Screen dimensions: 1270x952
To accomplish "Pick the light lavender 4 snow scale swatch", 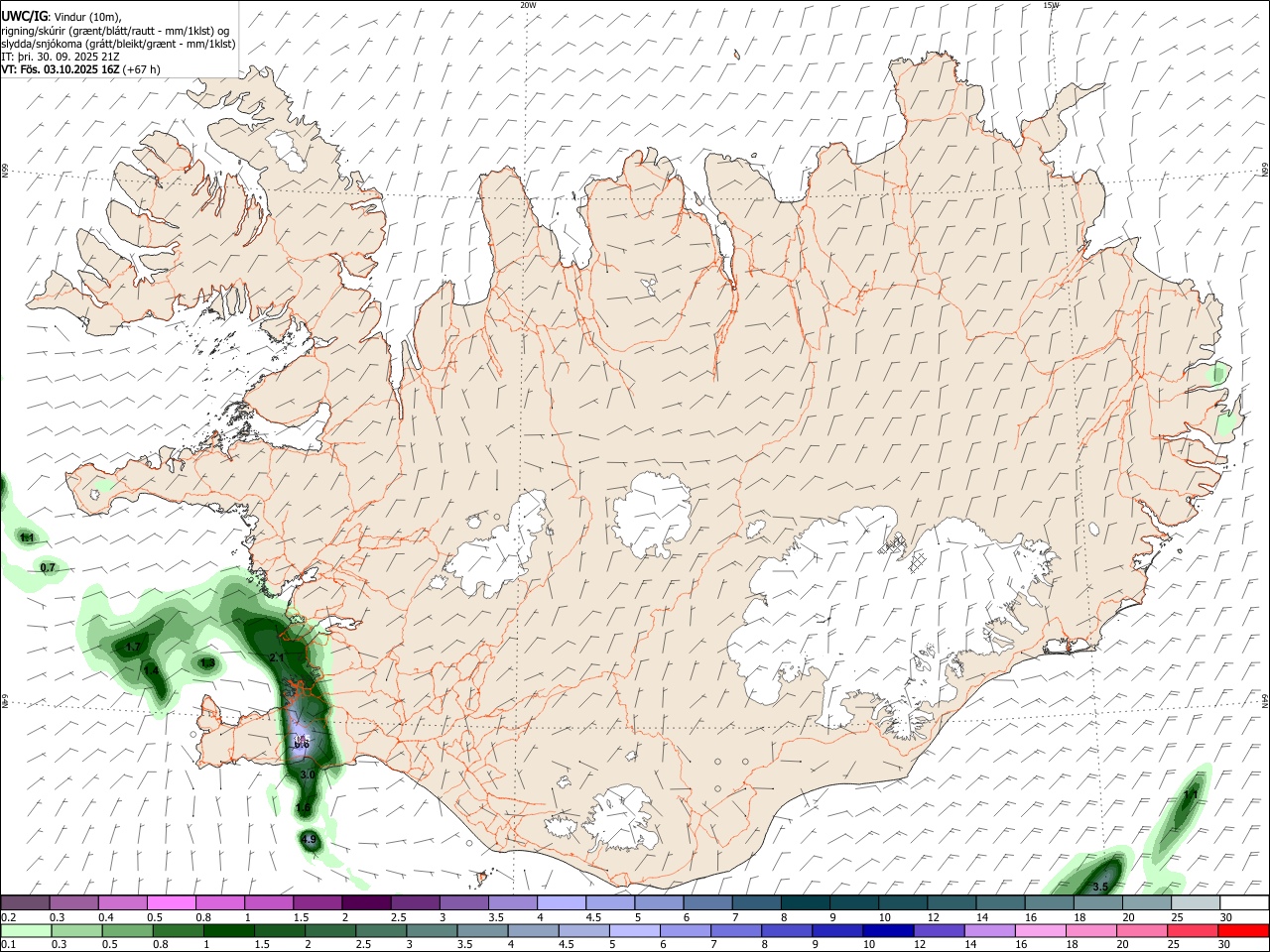I will pyautogui.click(x=561, y=902).
